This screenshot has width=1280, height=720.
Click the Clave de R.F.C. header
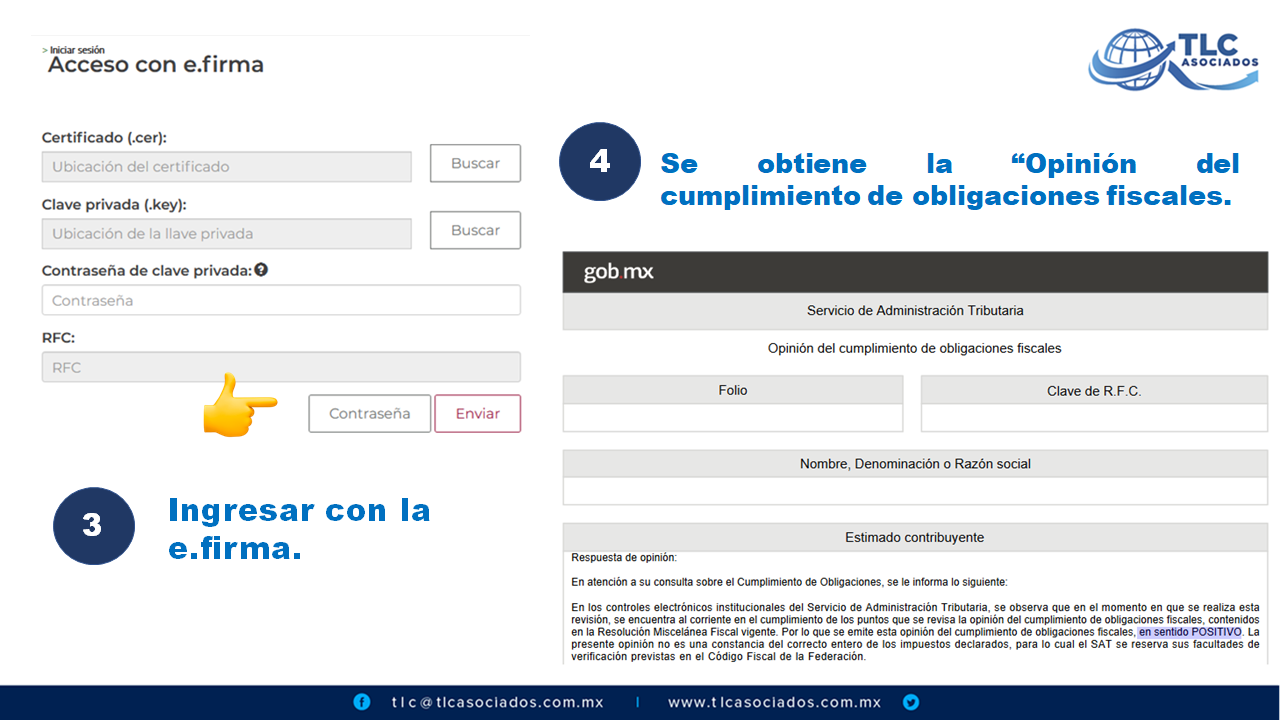point(1094,391)
